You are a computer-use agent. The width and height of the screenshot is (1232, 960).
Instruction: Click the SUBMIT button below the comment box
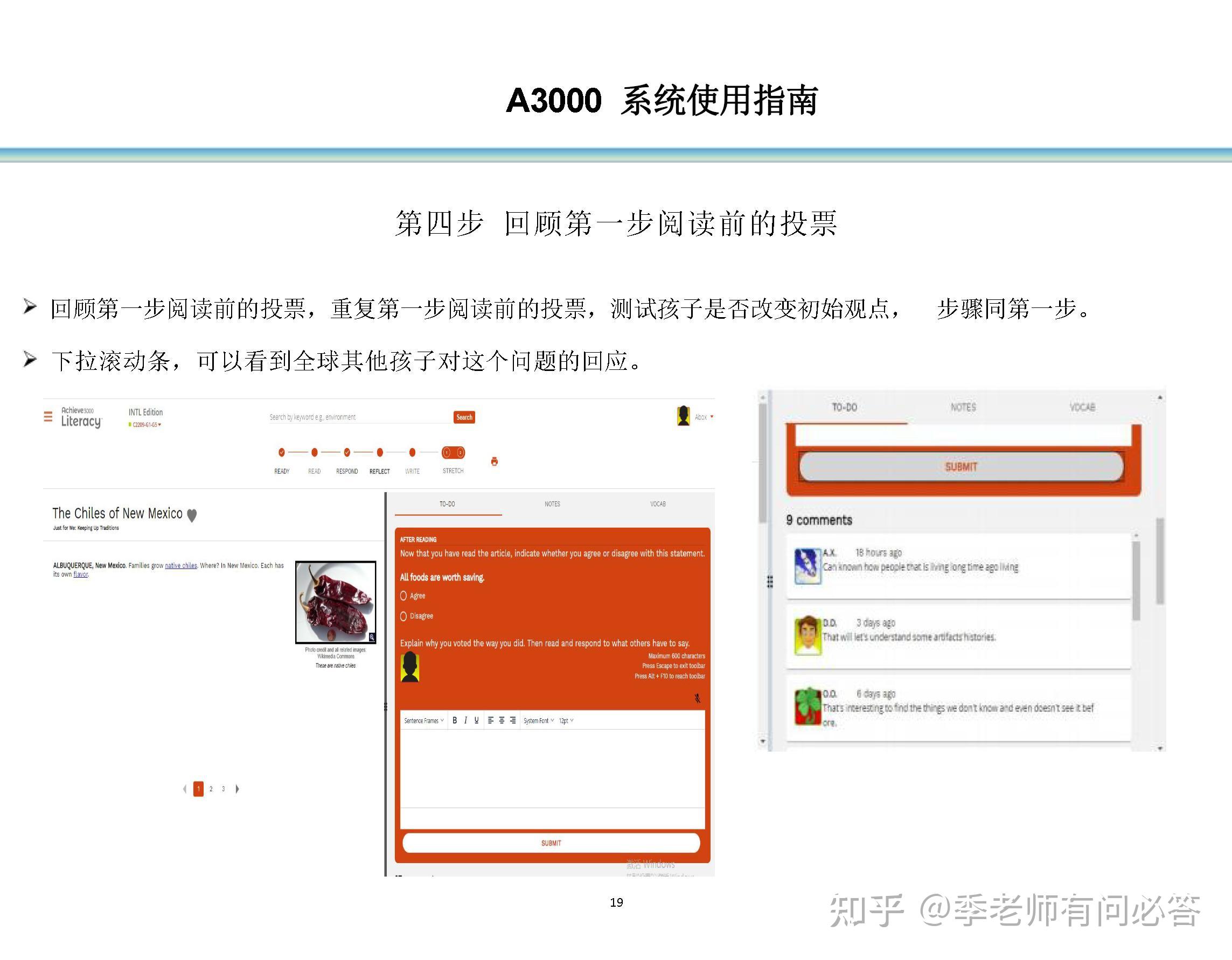(551, 843)
